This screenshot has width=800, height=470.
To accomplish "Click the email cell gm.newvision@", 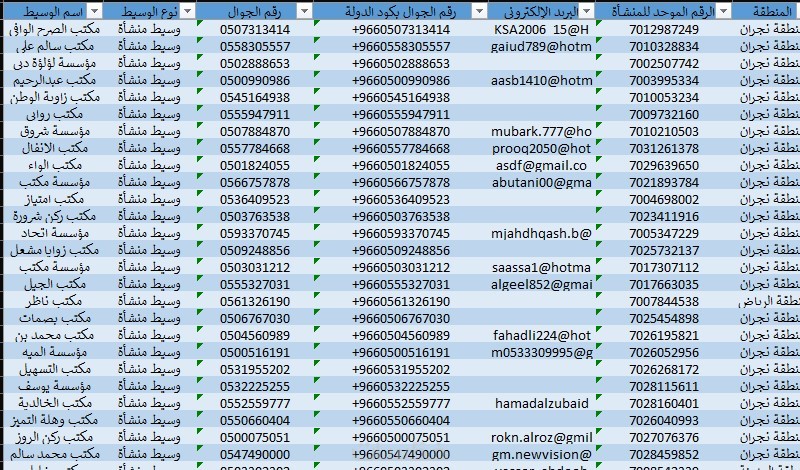I will [541, 454].
